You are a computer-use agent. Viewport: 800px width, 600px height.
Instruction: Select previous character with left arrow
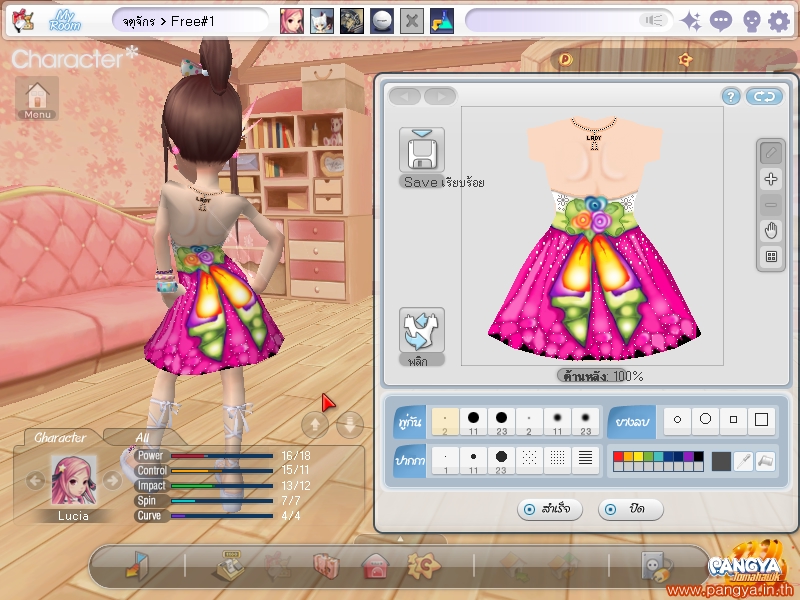(35, 480)
